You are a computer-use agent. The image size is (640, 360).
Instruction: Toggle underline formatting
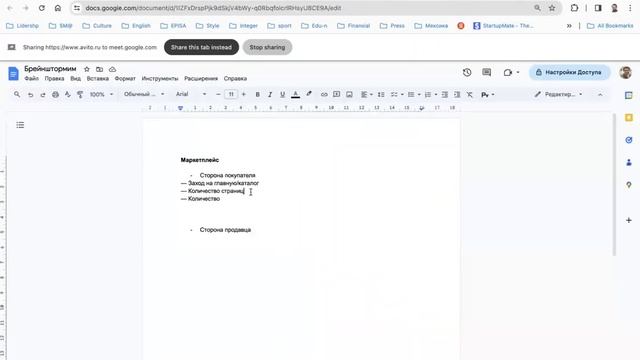(282, 95)
